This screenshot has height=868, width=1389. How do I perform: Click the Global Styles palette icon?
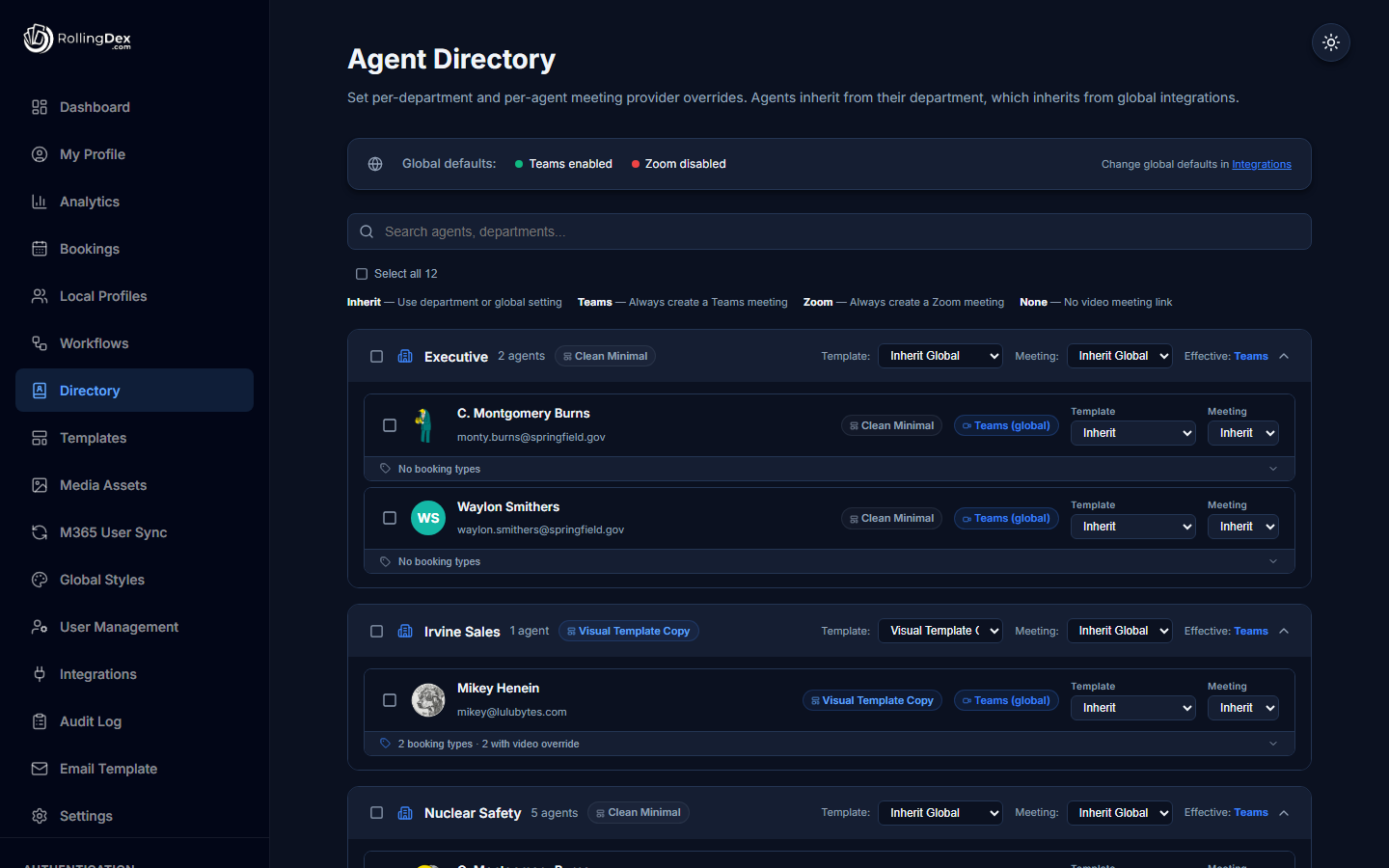coord(40,580)
